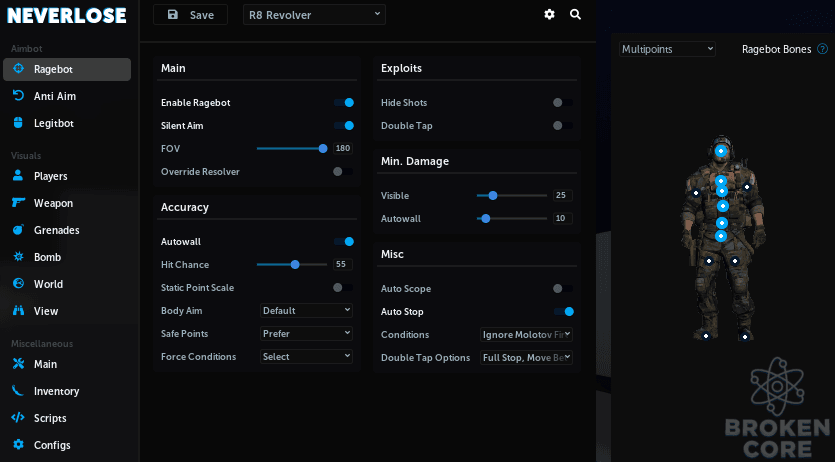Click the Hit Chance value field 55
Image resolution: width=835 pixels, height=462 pixels.
[x=343, y=265]
